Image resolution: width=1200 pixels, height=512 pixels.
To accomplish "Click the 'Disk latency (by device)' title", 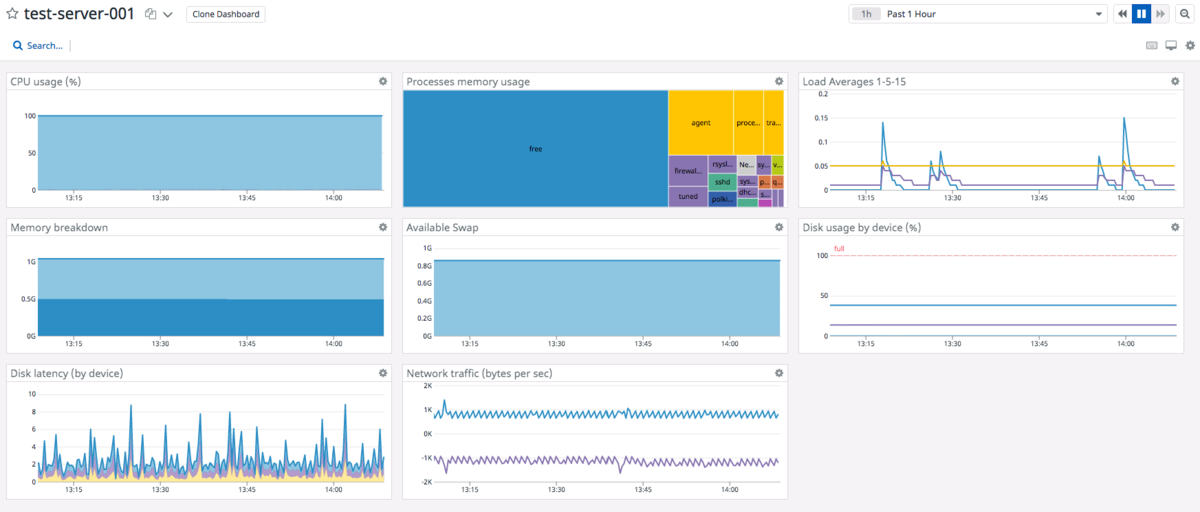I will pyautogui.click(x=66, y=373).
